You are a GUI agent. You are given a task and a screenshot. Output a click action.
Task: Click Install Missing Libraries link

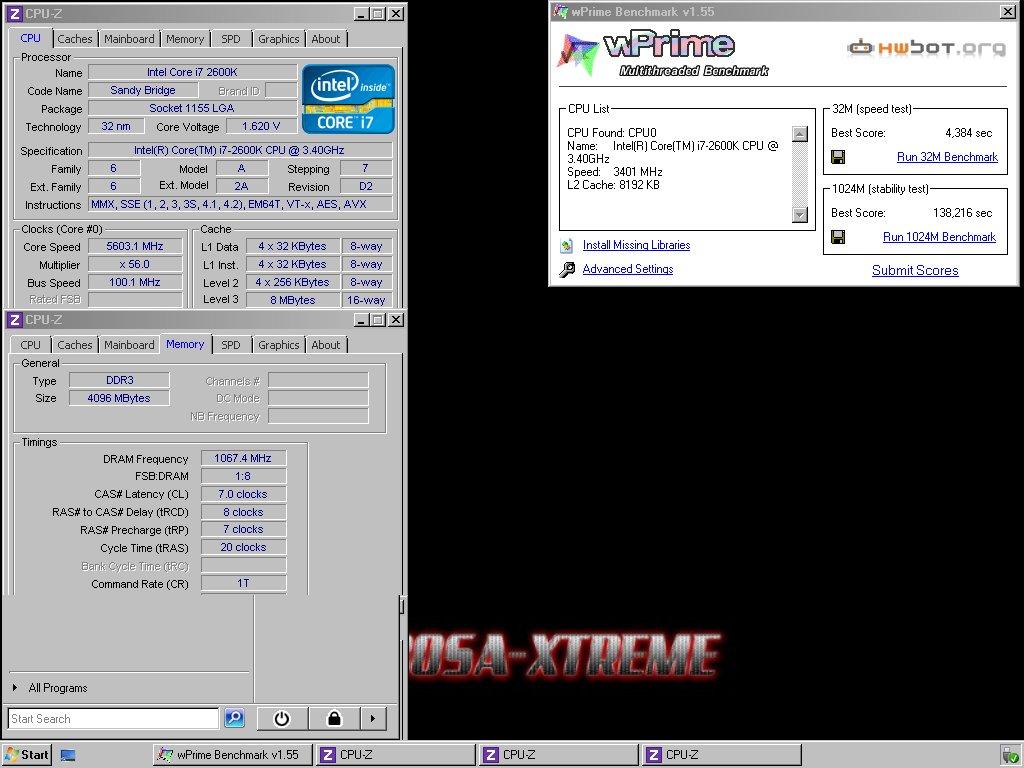click(636, 245)
